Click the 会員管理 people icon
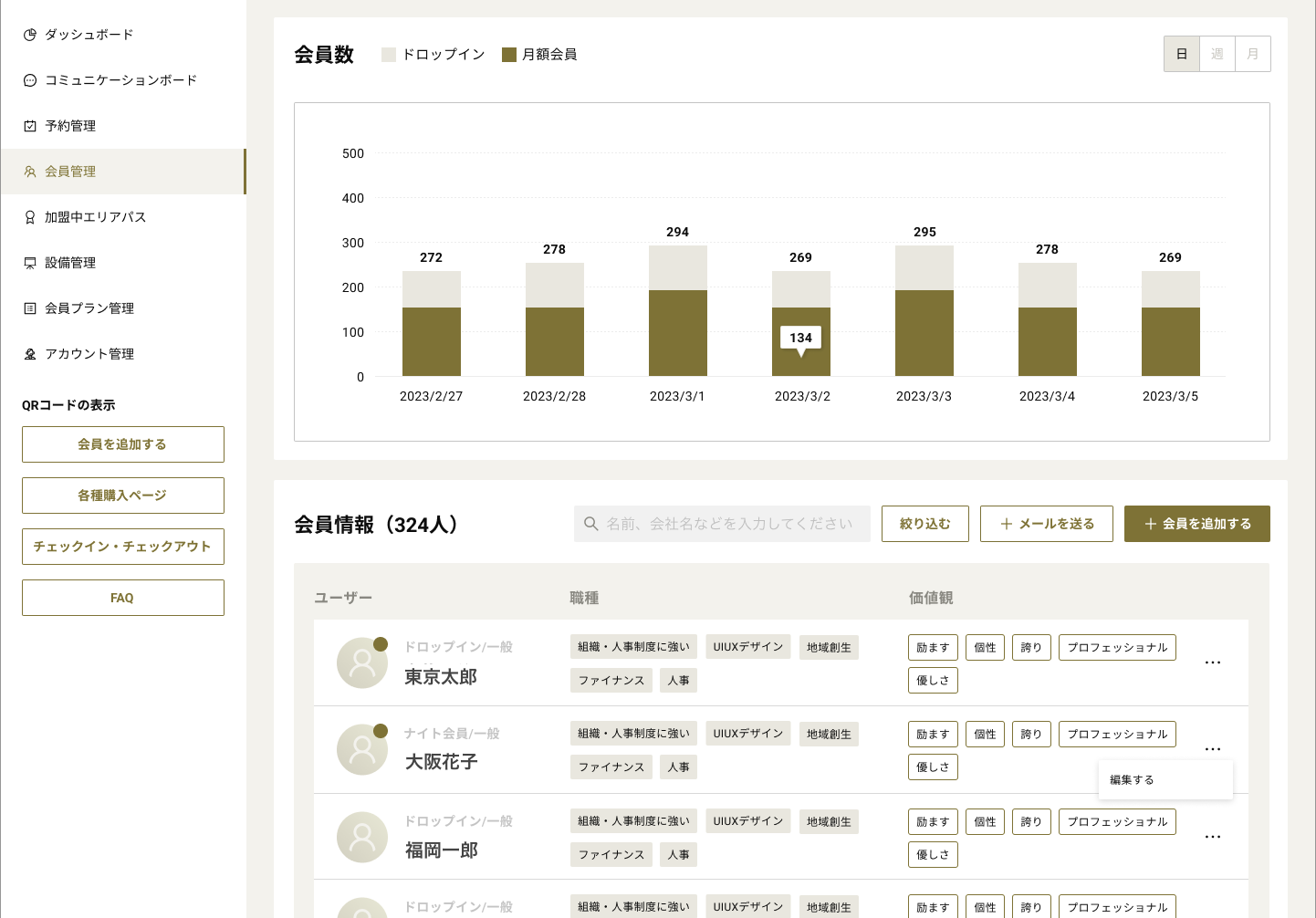This screenshot has height=918, width=1316. pos(30,172)
